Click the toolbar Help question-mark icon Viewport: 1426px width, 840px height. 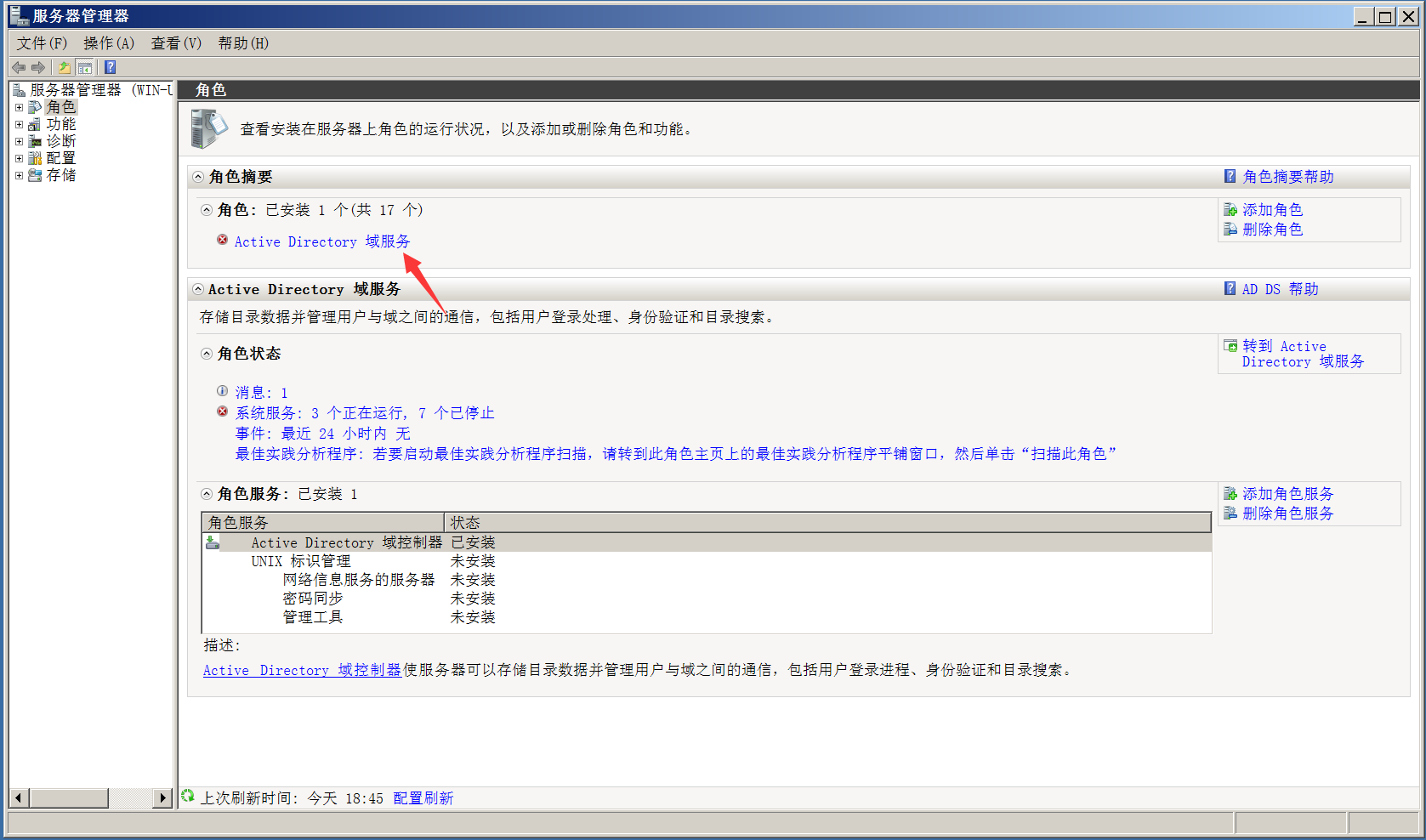110,67
